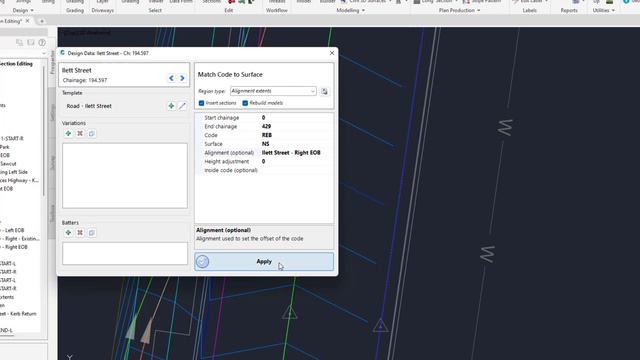Click the Reports ribbon group label
Viewport: 640px width, 360px height.
click(x=569, y=10)
